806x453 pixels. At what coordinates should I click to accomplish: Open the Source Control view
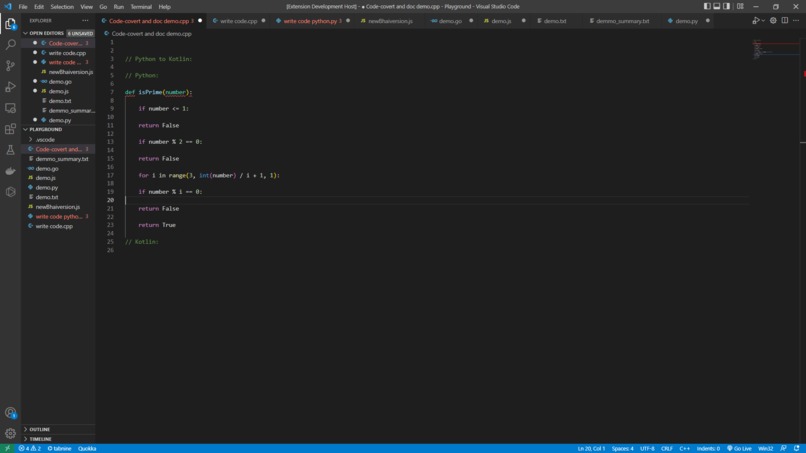pyautogui.click(x=10, y=66)
